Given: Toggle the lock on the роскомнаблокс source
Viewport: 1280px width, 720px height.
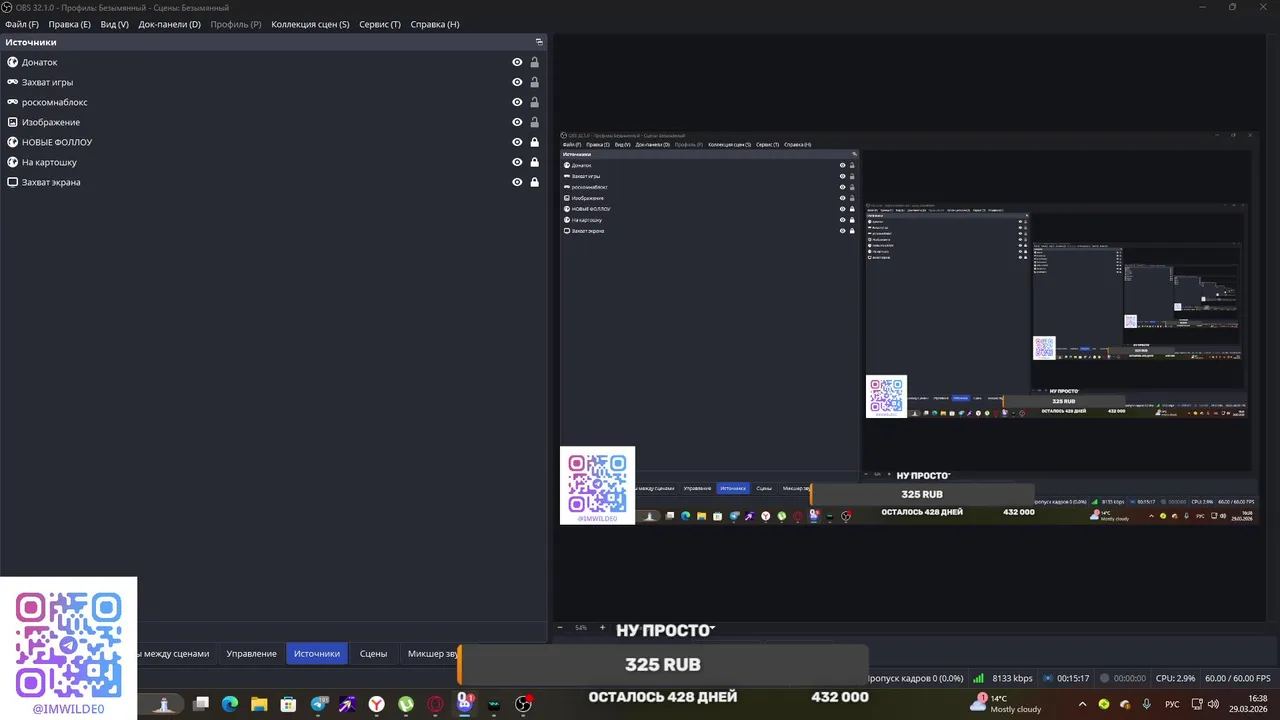Looking at the screenshot, I should [x=535, y=102].
